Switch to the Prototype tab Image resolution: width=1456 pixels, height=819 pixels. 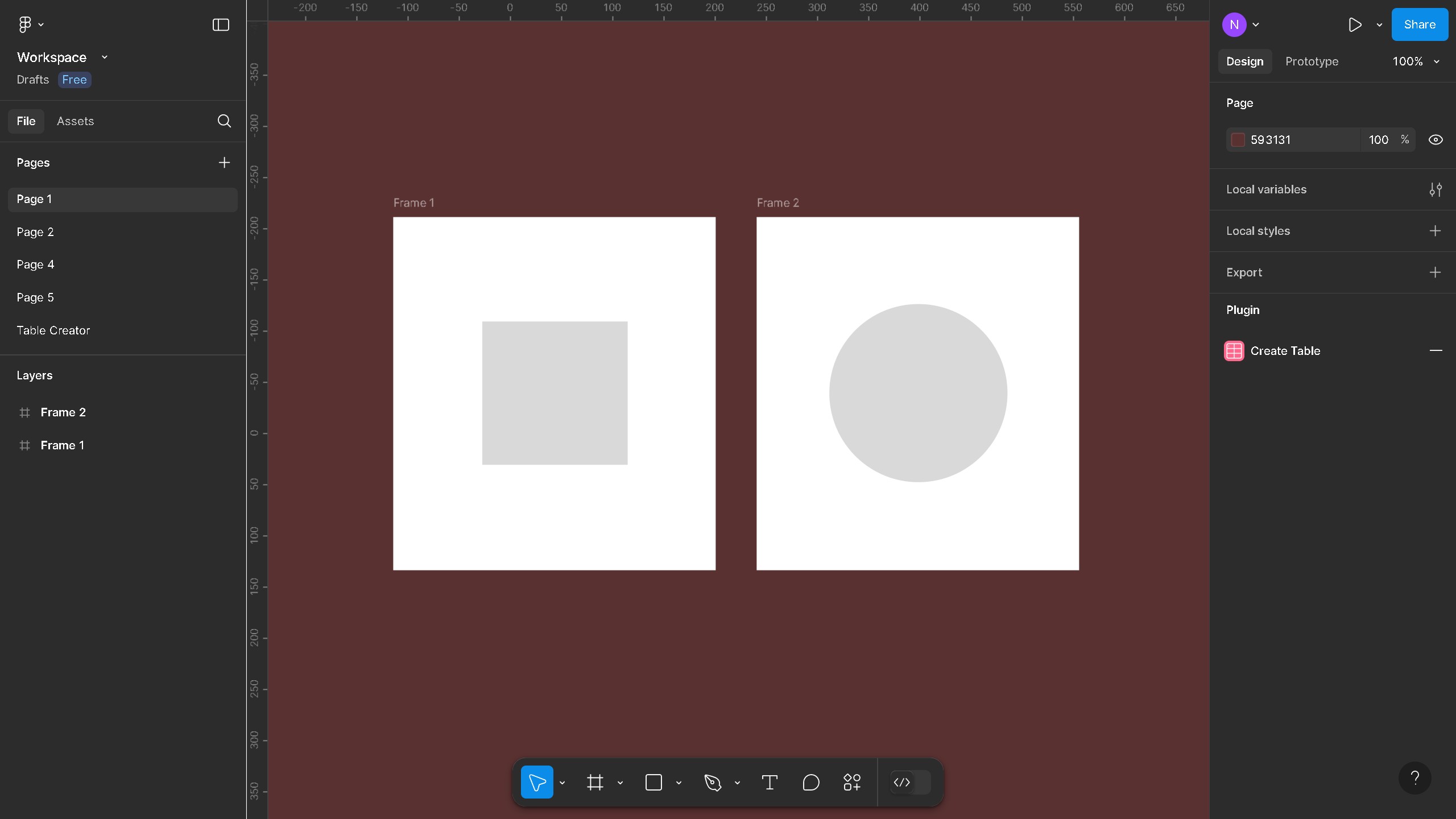pyautogui.click(x=1312, y=61)
